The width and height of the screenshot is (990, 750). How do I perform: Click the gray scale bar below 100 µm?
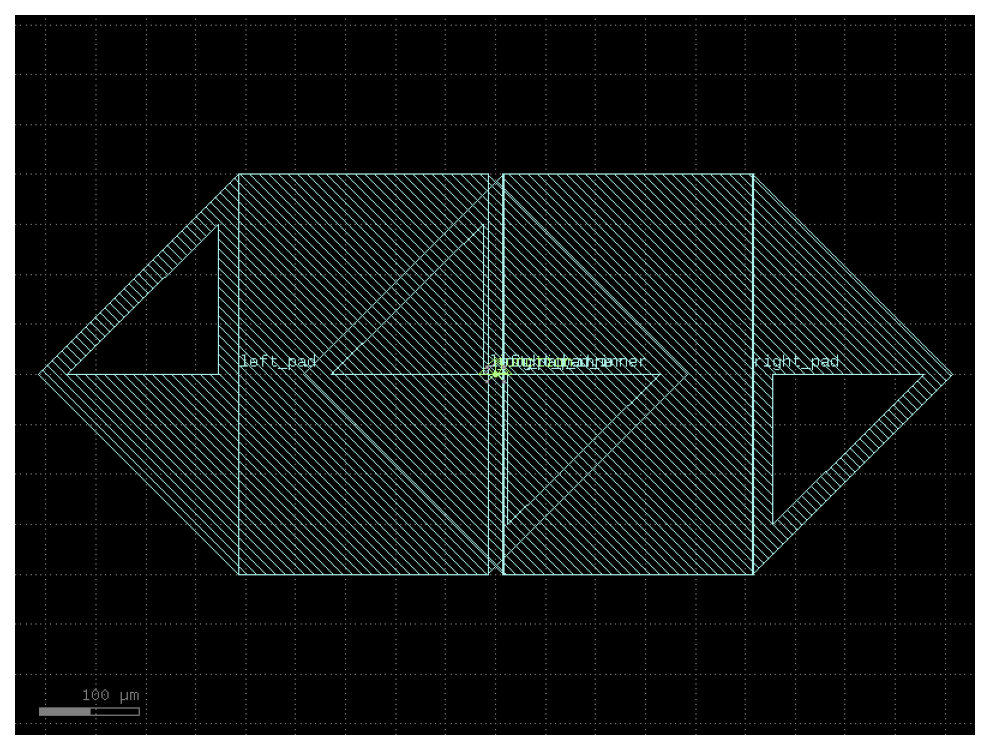coord(89,711)
